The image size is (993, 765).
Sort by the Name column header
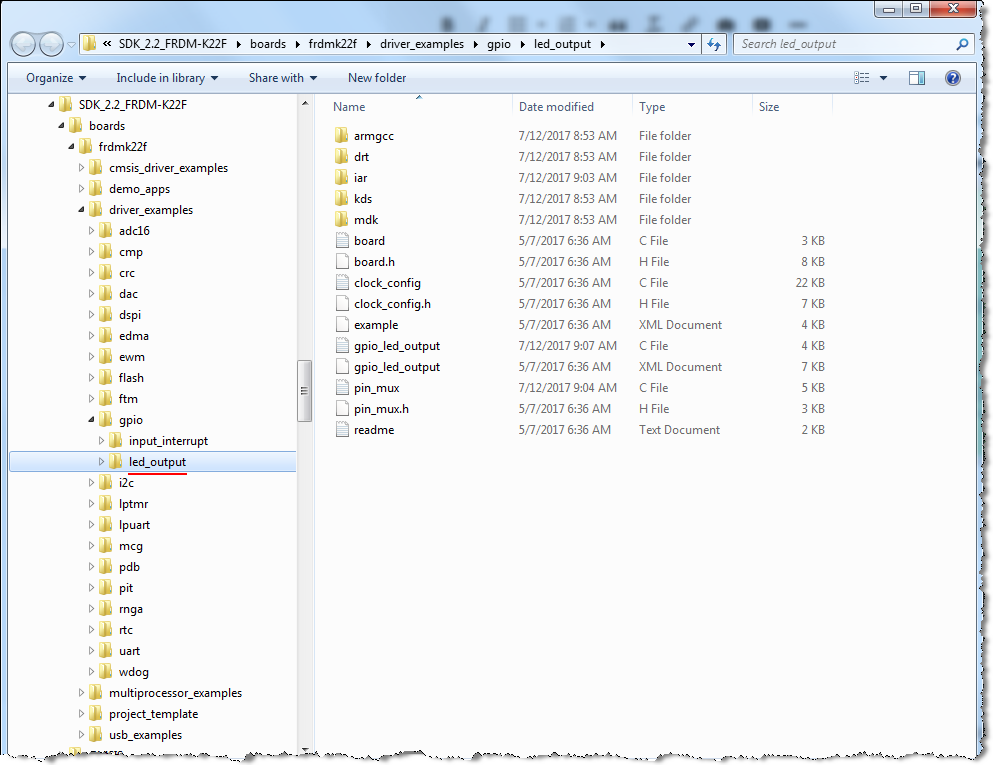349,107
